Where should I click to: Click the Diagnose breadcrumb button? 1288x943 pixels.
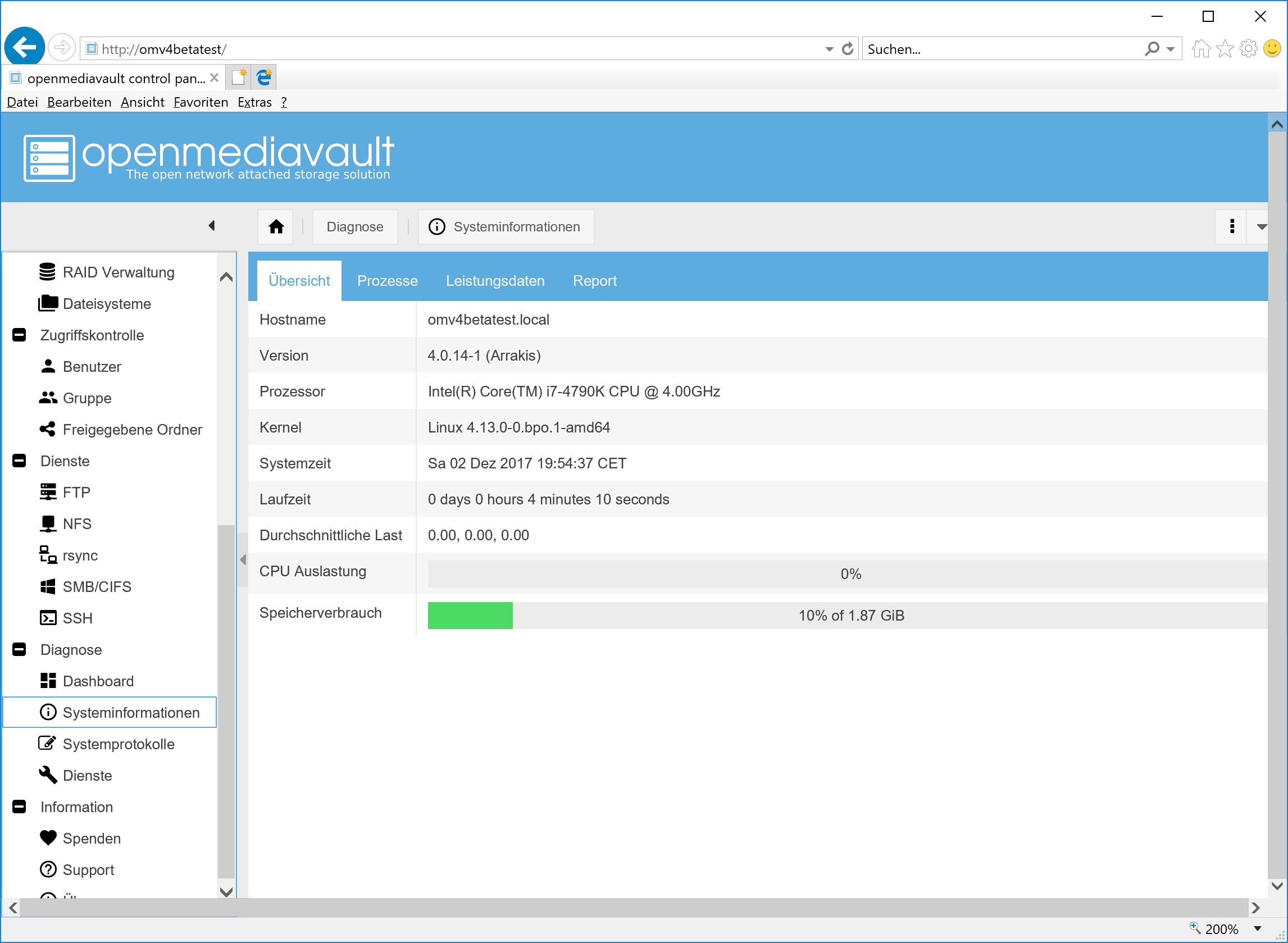point(354,226)
